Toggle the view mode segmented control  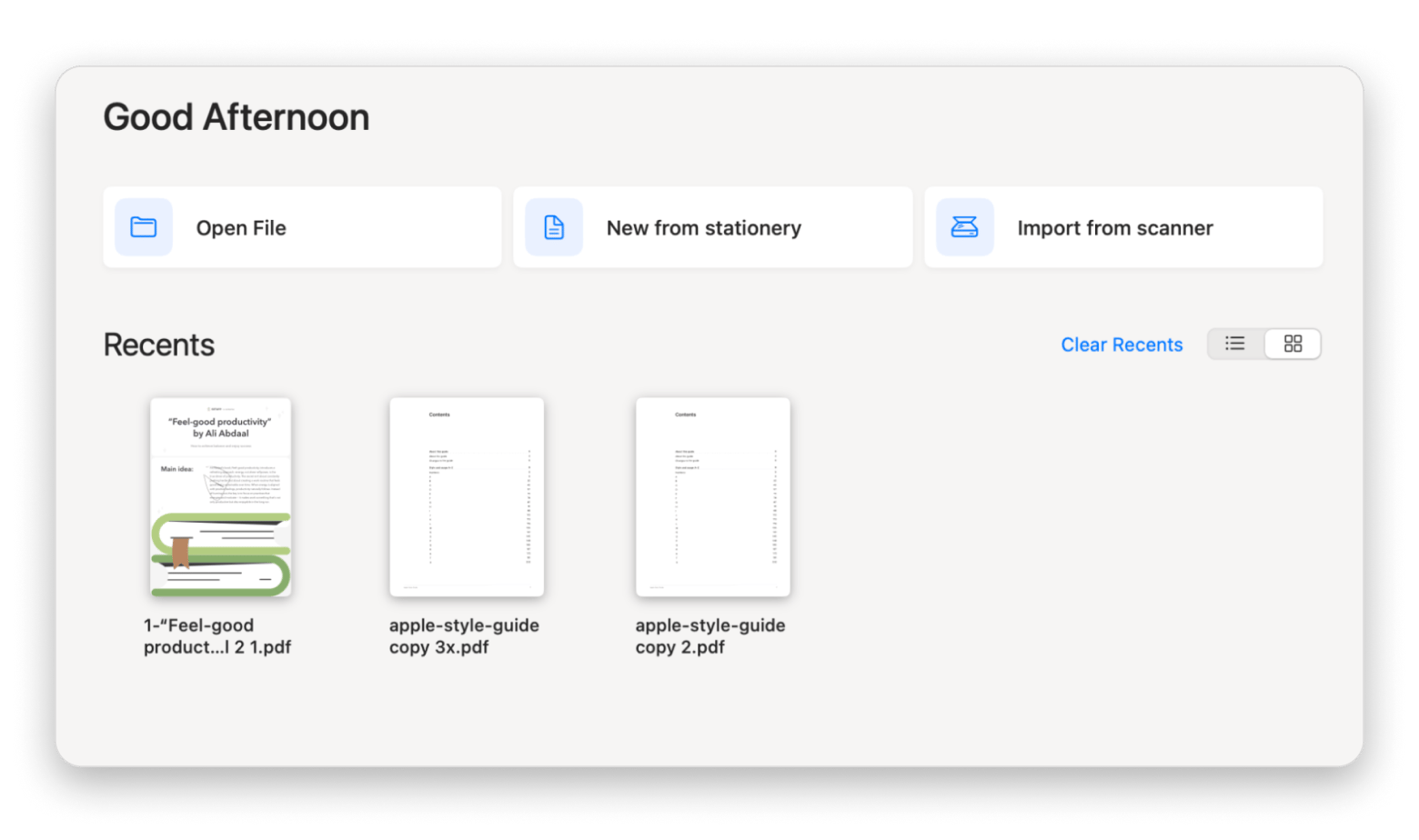pos(1264,344)
